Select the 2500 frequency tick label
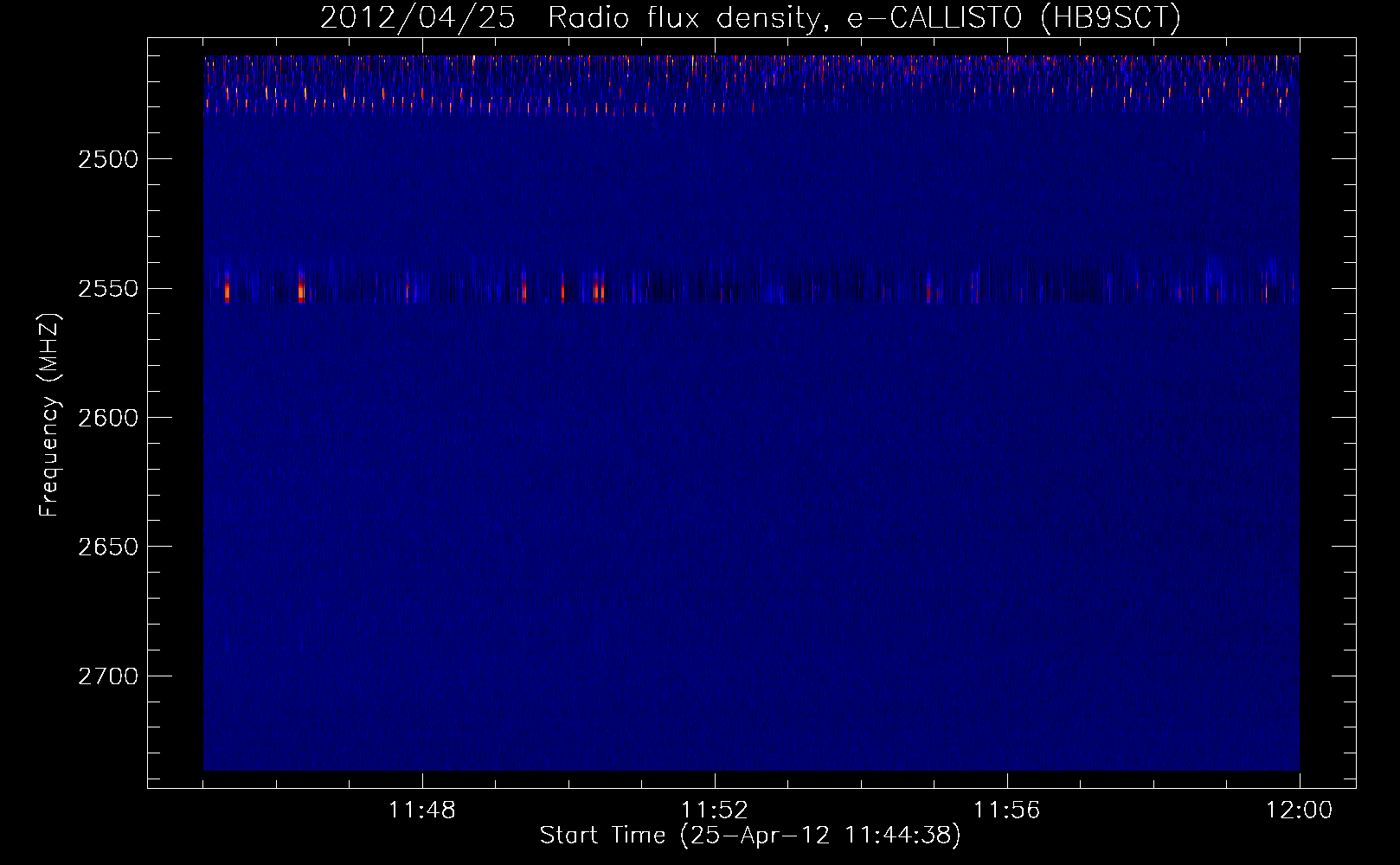 (108, 159)
